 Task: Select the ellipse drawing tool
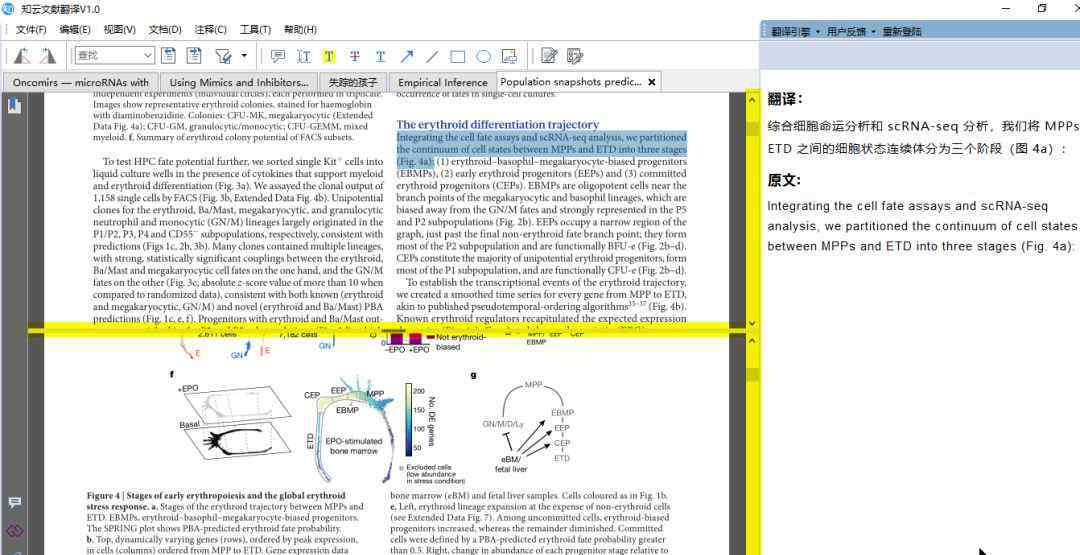[x=484, y=56]
